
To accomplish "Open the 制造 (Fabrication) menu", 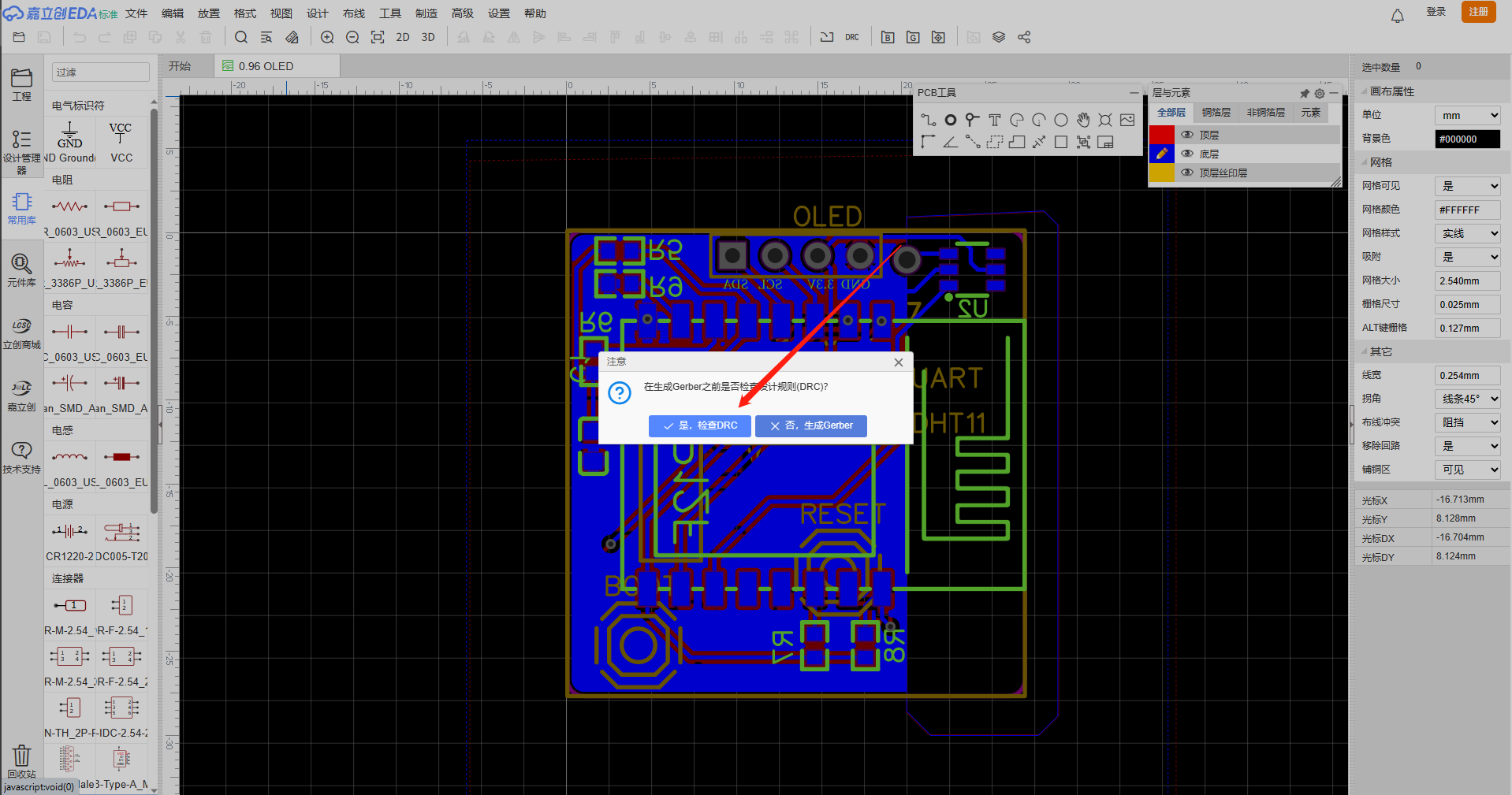I will coord(426,13).
